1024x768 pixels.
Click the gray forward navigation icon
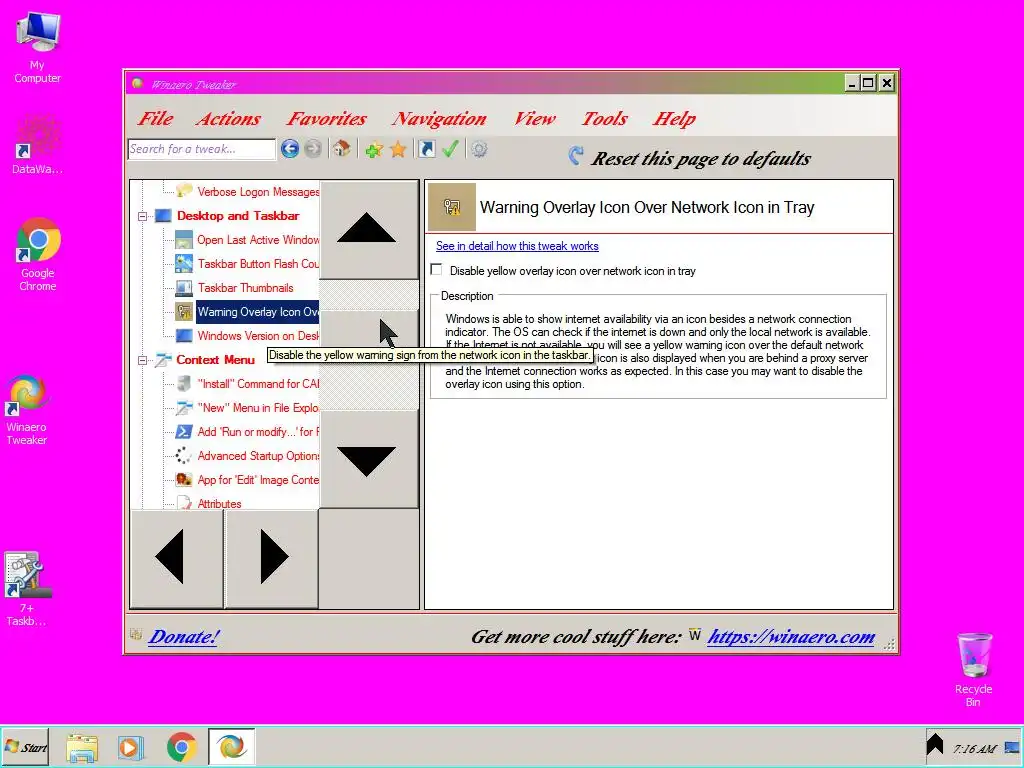pos(313,150)
